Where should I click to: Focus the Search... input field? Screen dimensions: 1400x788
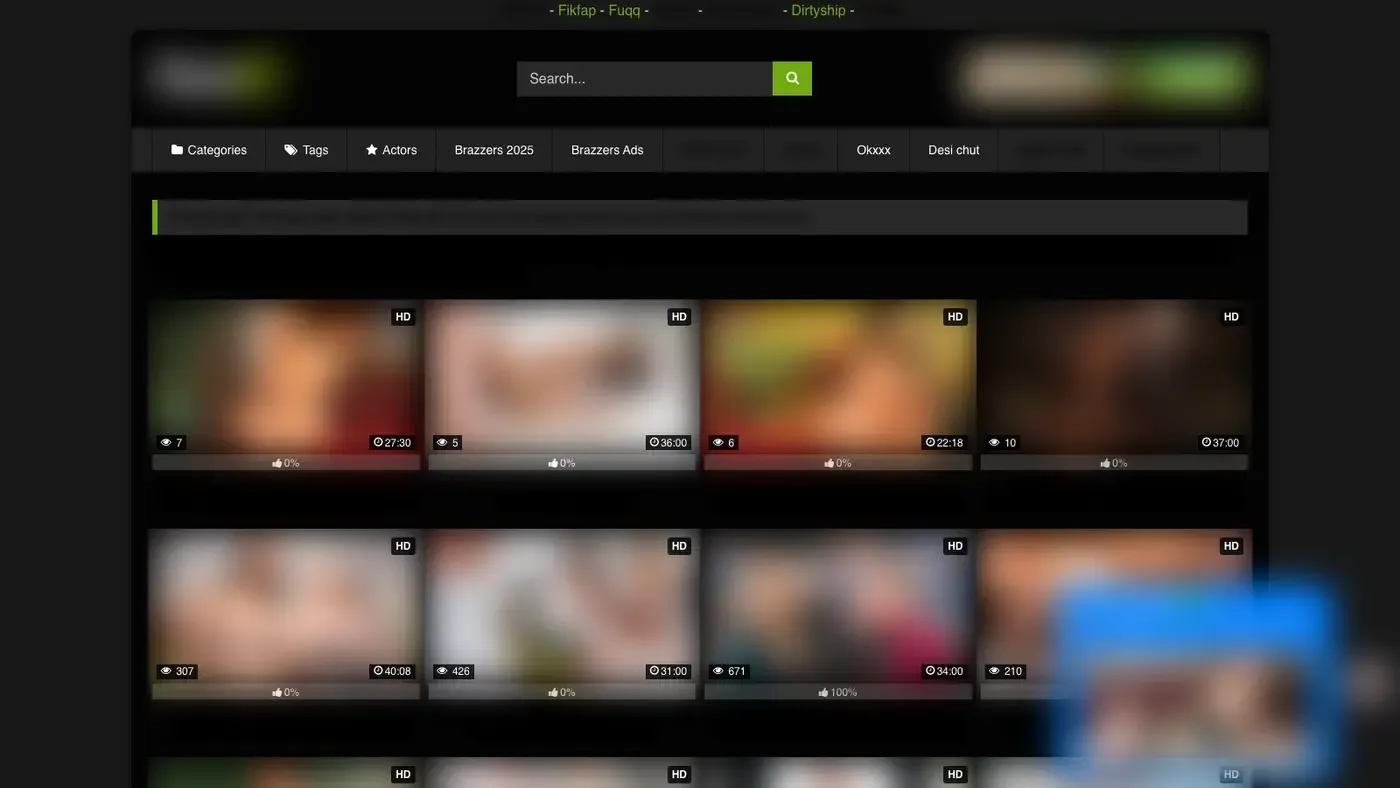pyautogui.click(x=645, y=78)
